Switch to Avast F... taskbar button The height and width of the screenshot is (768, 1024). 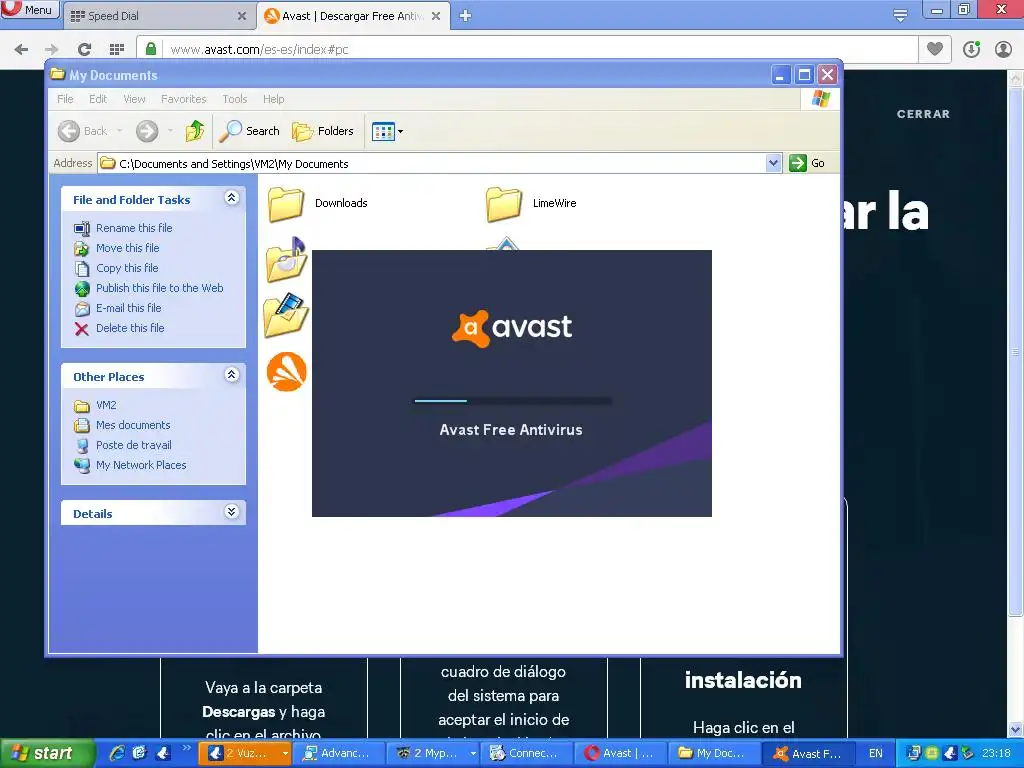[x=808, y=753]
